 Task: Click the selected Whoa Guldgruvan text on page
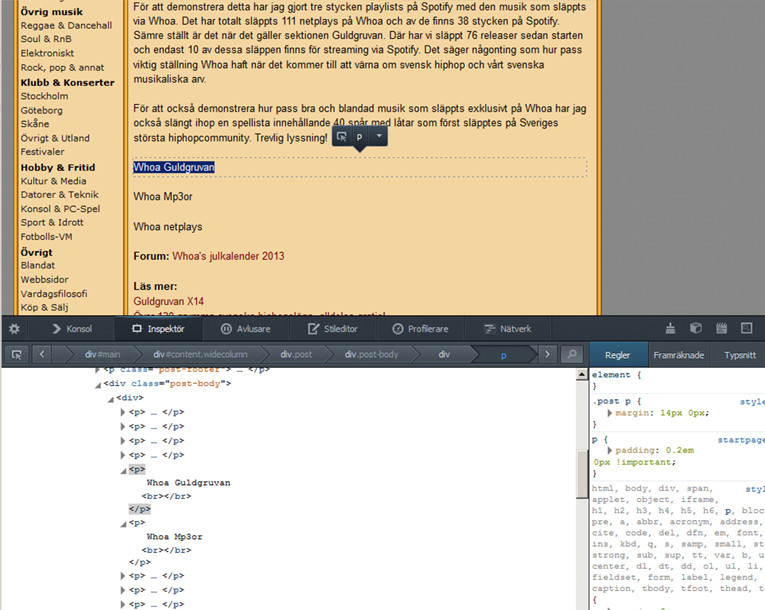click(x=174, y=167)
